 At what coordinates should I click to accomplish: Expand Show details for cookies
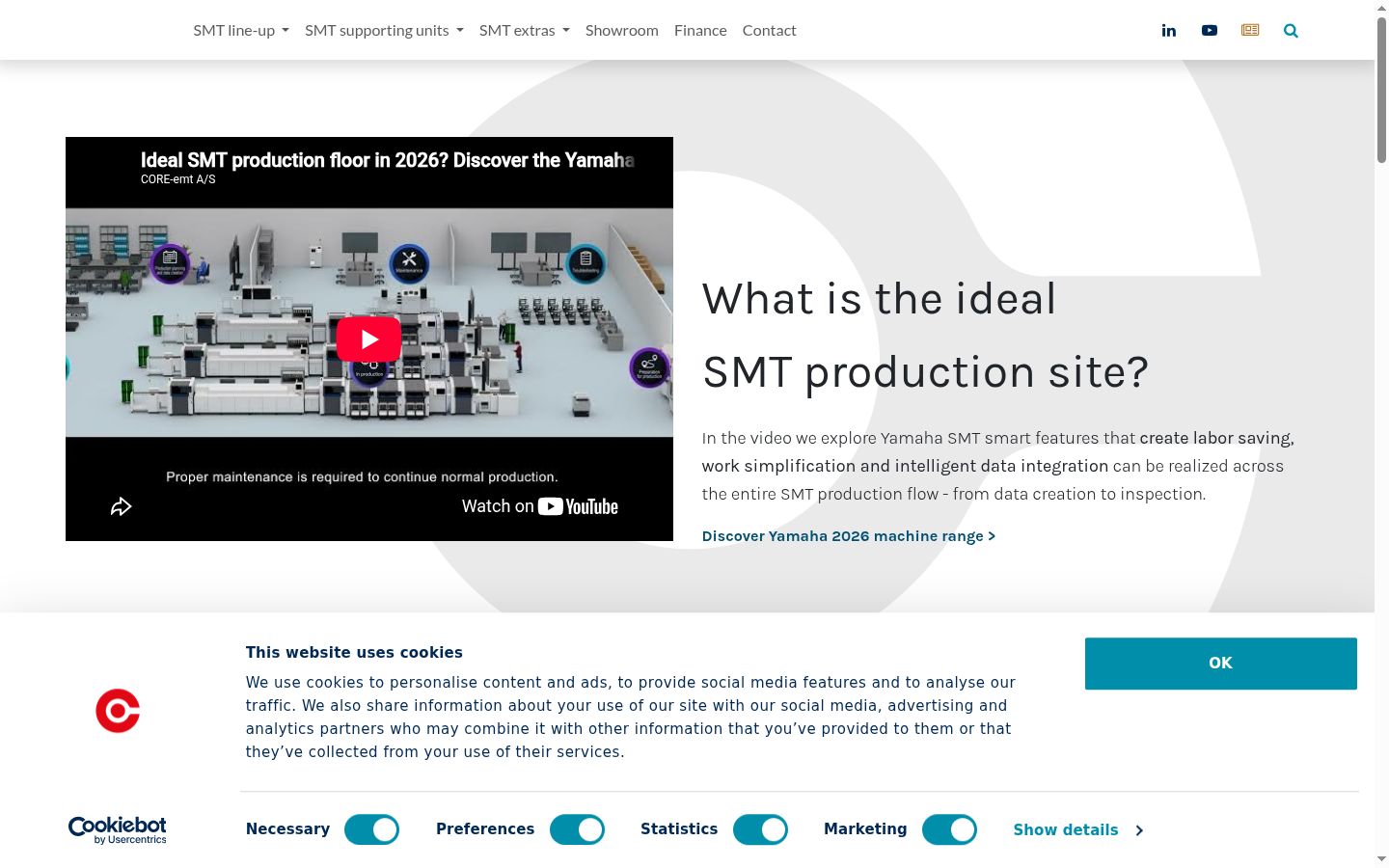tap(1077, 830)
